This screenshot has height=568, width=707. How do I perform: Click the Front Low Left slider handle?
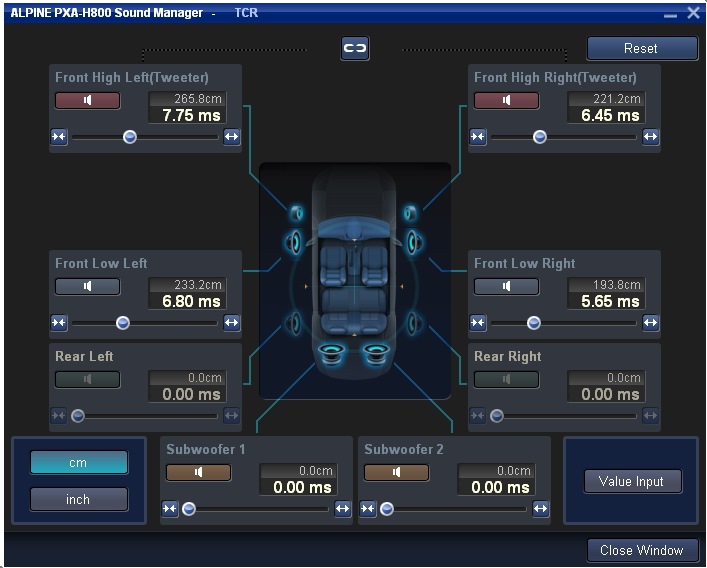(123, 323)
